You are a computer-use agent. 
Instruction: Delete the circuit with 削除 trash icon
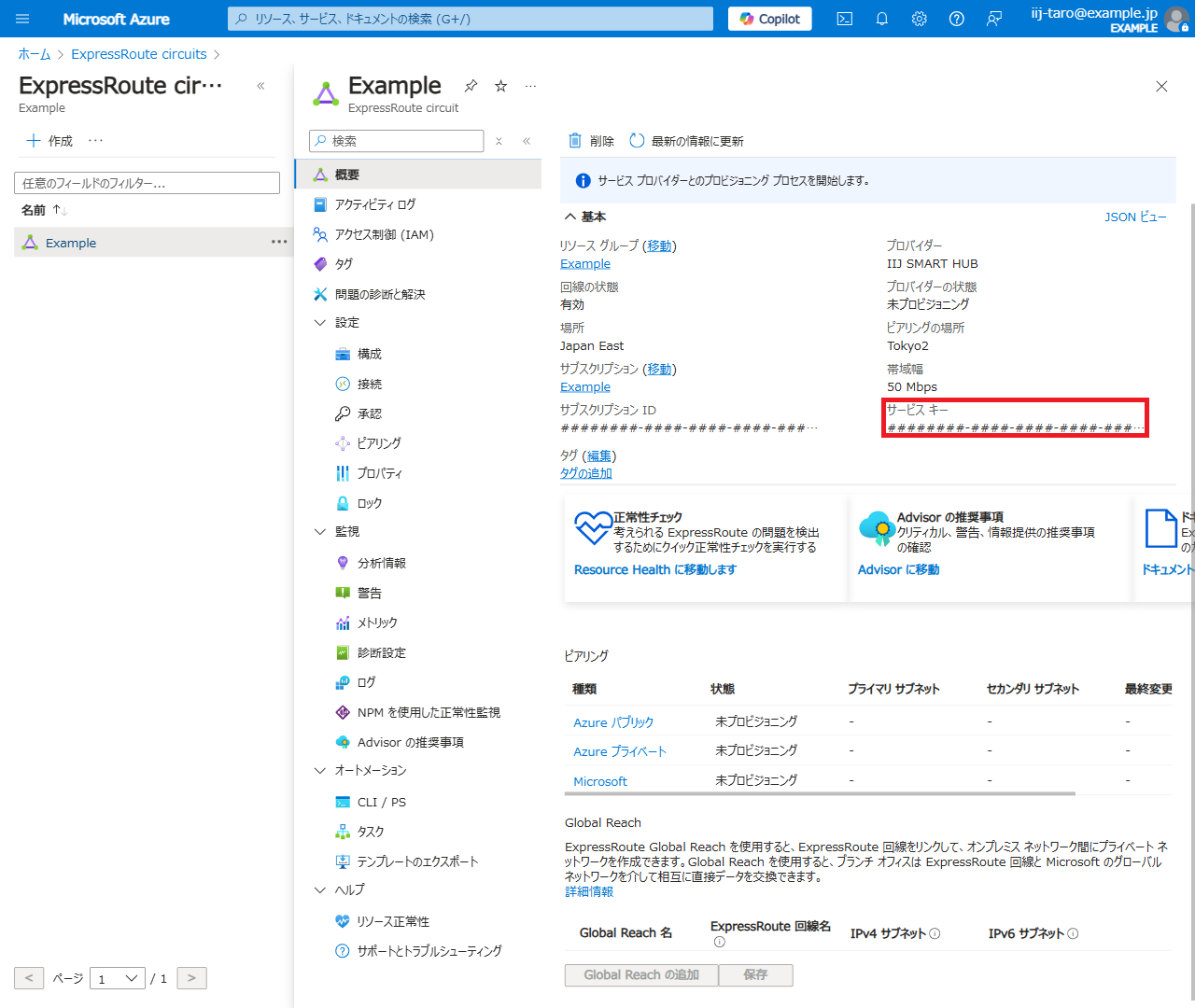(591, 141)
